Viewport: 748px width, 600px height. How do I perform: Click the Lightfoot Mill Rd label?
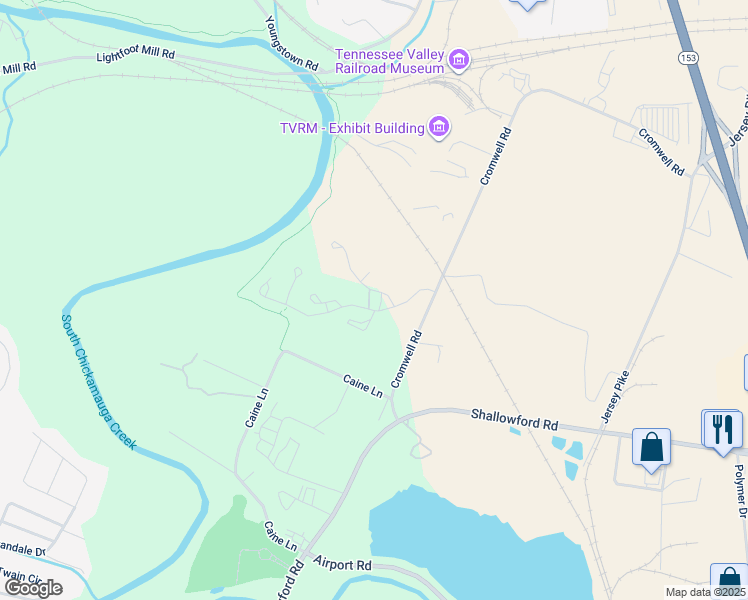[x=136, y=53]
